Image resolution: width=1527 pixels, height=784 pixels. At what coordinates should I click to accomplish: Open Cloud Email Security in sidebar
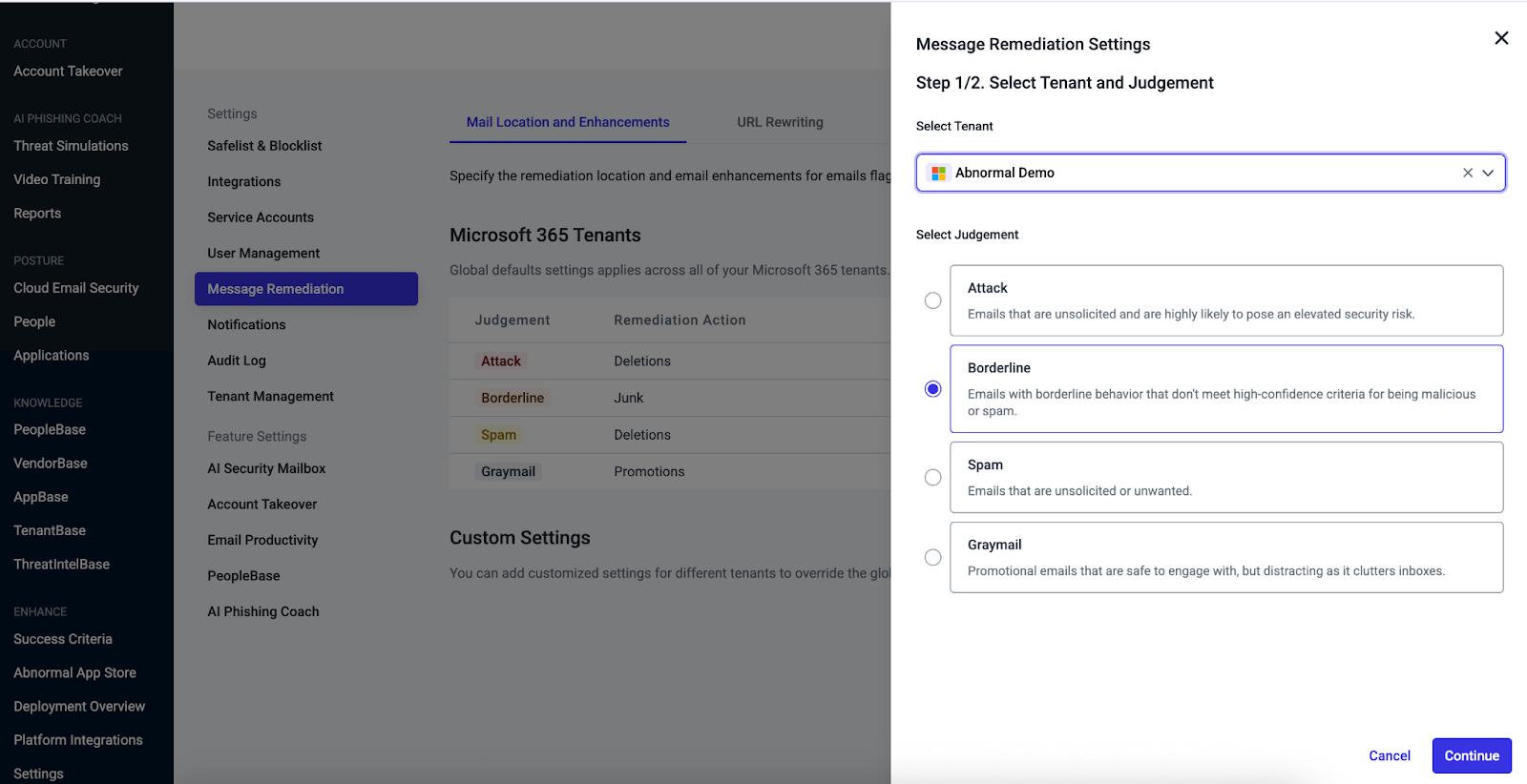[x=76, y=288]
